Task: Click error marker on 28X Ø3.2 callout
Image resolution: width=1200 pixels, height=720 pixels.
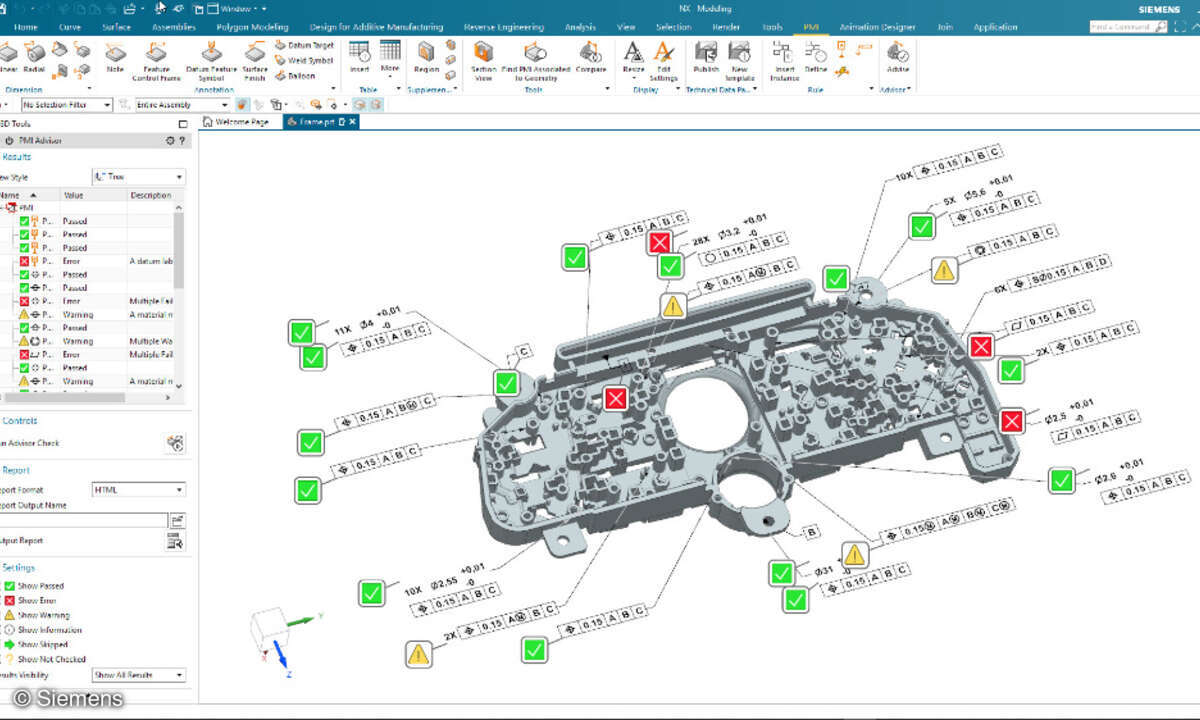Action: point(659,243)
